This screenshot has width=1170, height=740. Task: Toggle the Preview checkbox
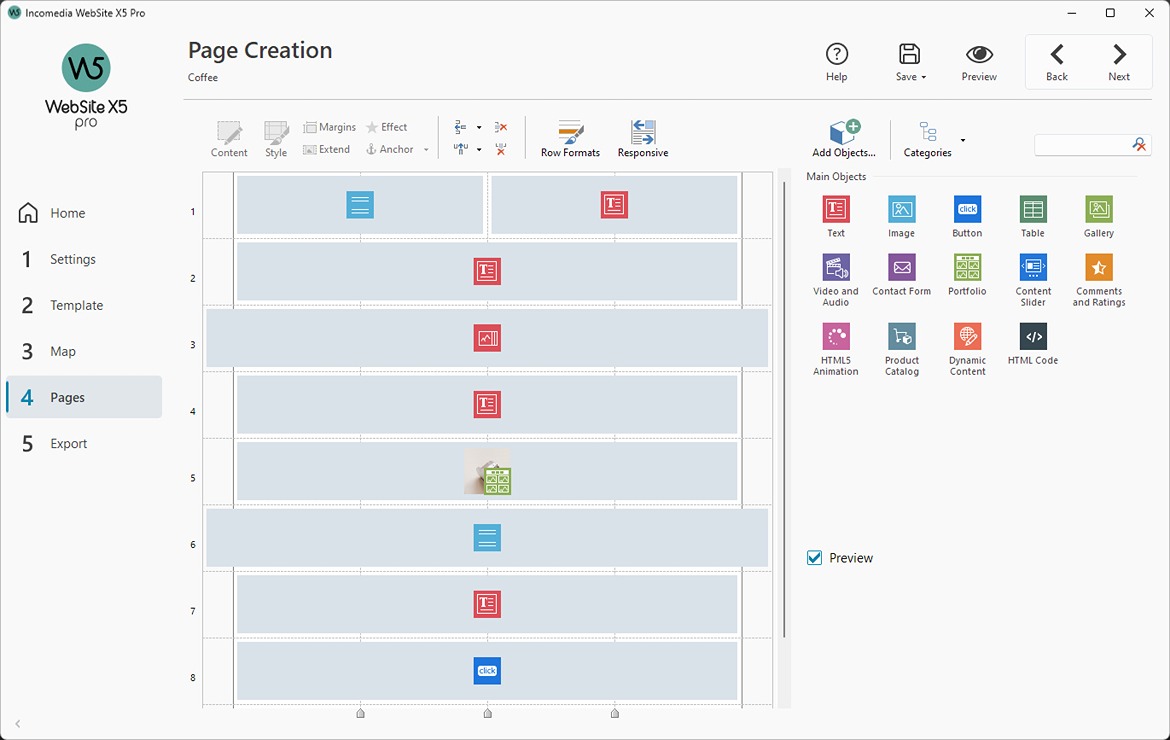tap(814, 557)
